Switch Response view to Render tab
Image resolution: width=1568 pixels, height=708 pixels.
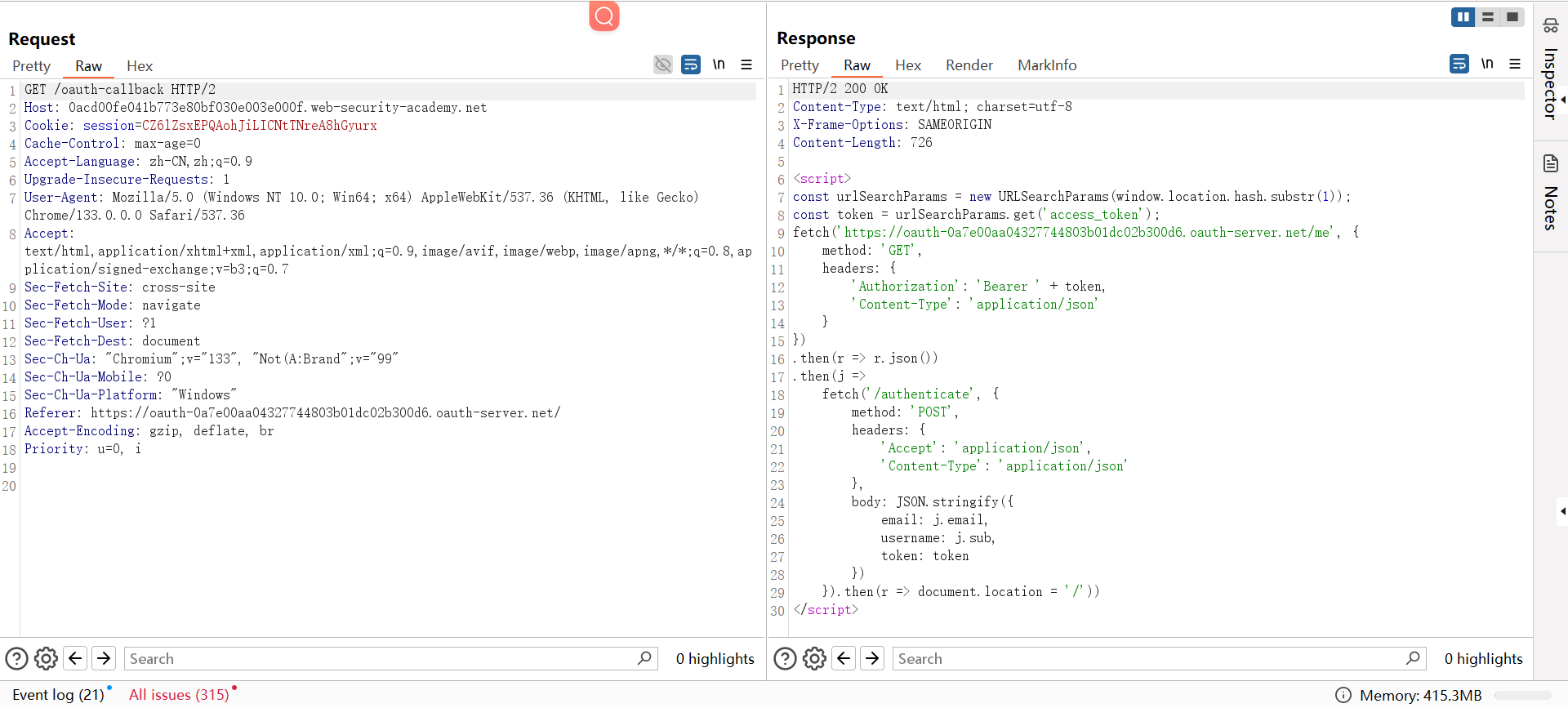click(969, 65)
